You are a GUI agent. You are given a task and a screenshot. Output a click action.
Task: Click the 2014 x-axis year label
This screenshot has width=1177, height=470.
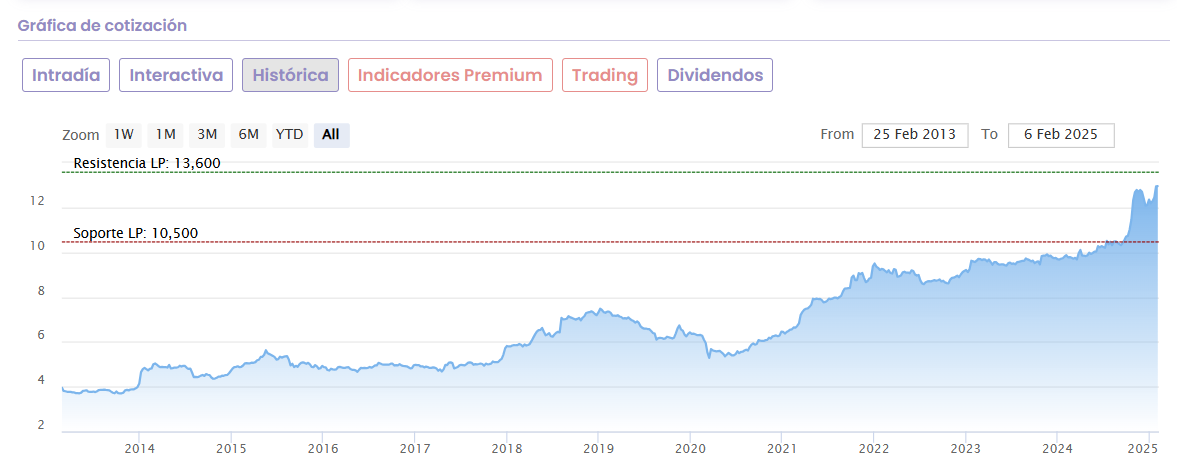(x=139, y=448)
